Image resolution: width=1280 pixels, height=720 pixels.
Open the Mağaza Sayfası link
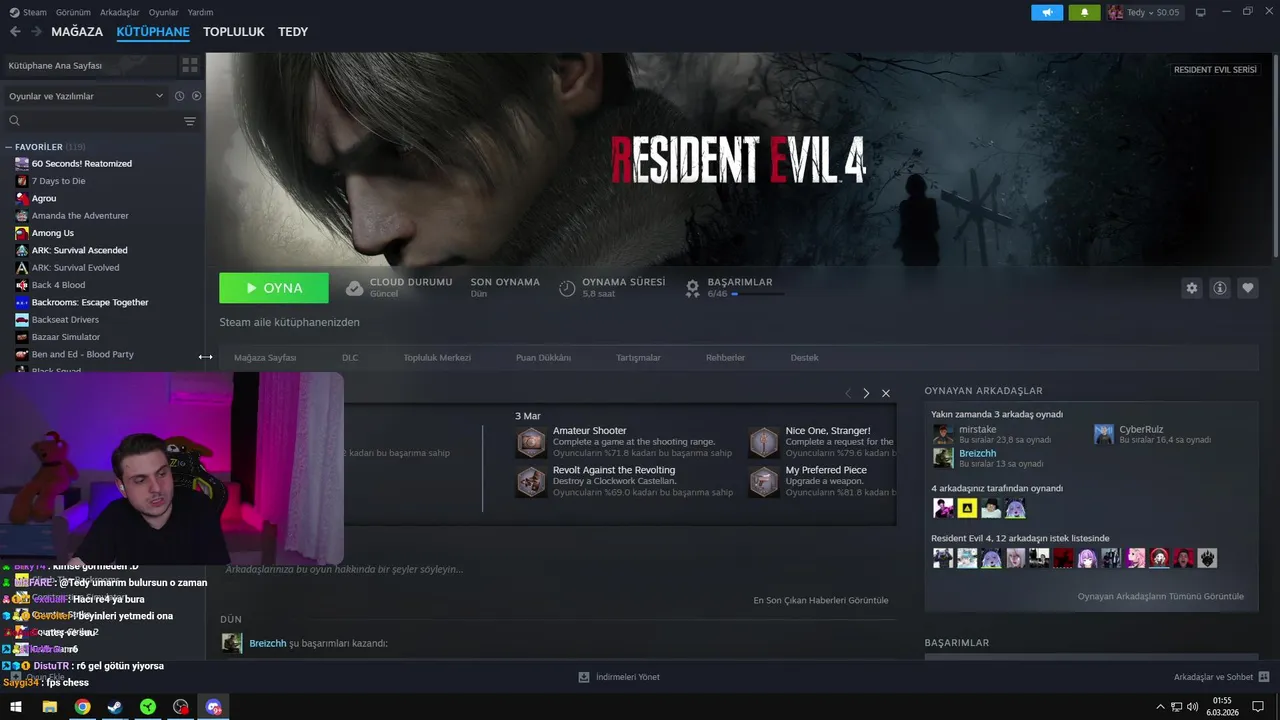click(265, 358)
